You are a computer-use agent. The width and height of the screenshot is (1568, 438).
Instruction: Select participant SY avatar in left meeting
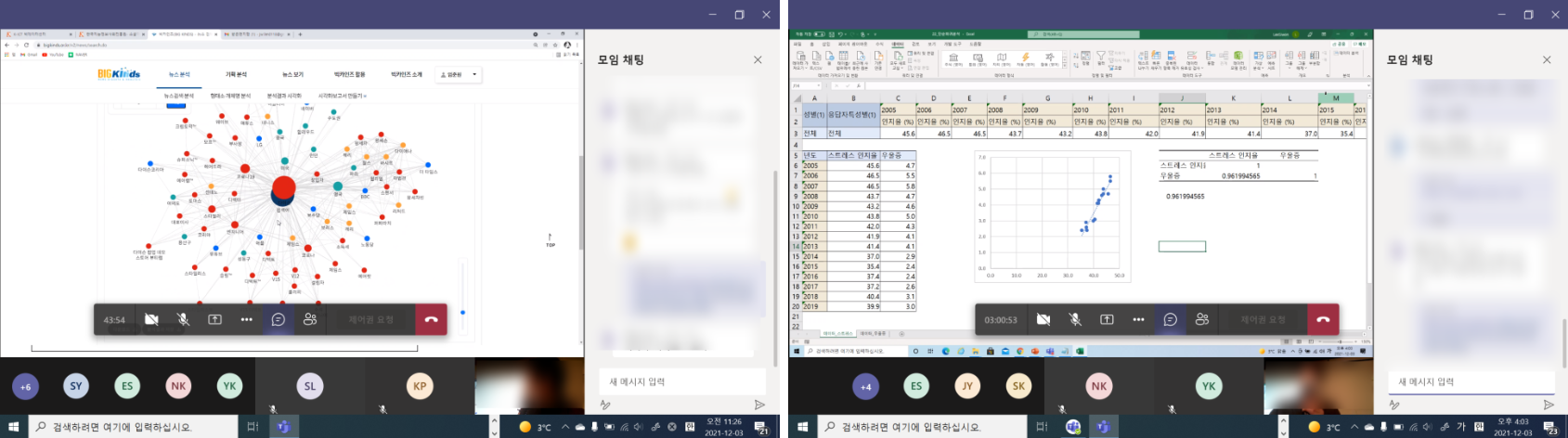coord(76,386)
